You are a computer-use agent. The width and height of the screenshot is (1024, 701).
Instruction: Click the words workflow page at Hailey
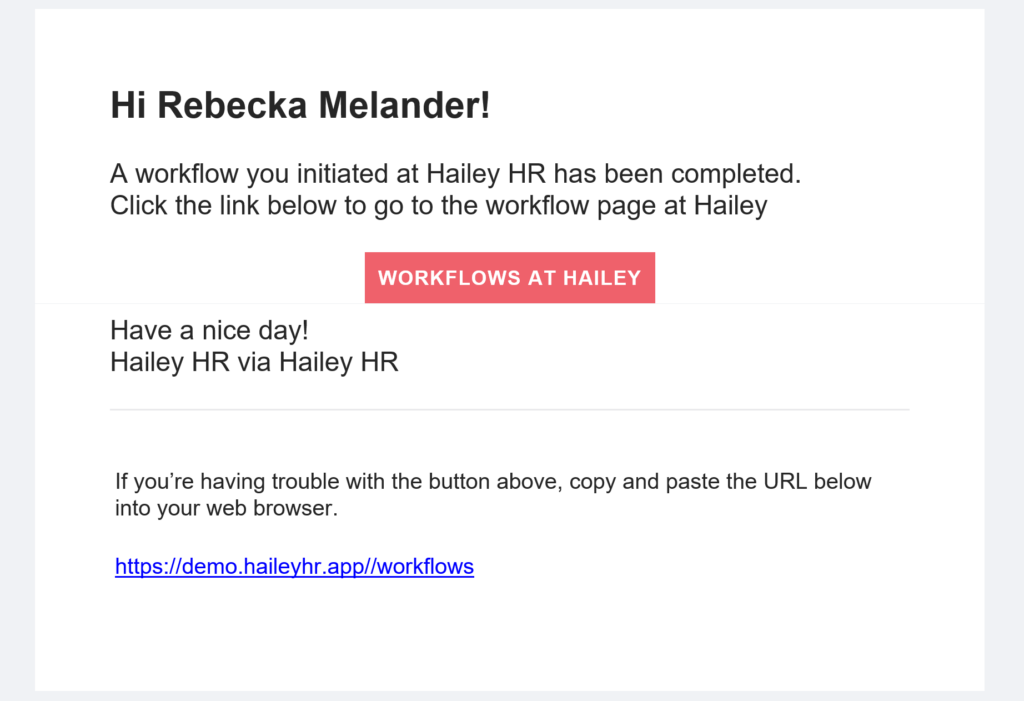(626, 206)
